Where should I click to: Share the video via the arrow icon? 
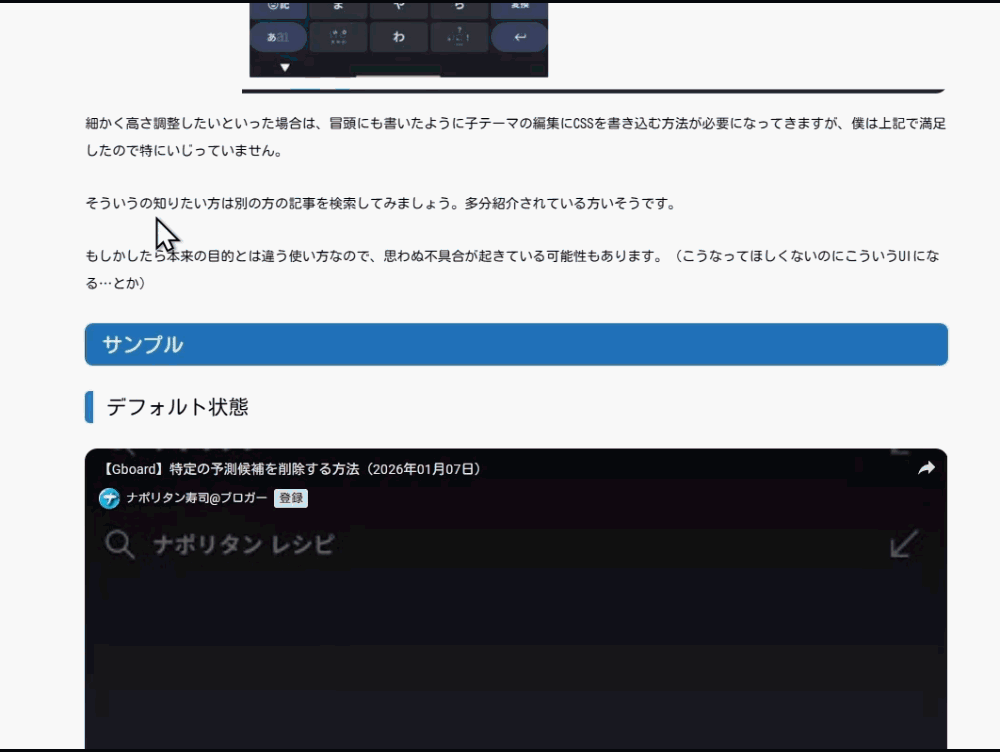926,466
